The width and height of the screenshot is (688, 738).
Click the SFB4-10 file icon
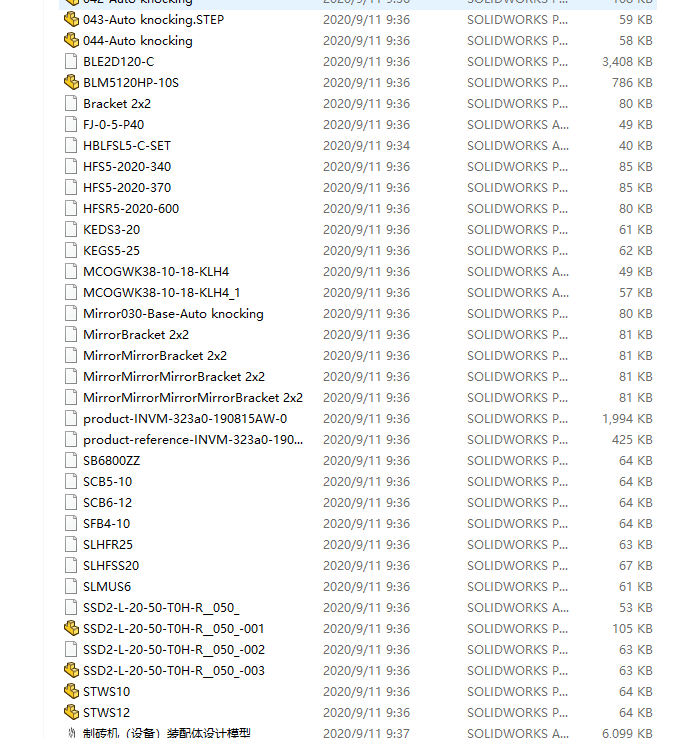pyautogui.click(x=71, y=523)
